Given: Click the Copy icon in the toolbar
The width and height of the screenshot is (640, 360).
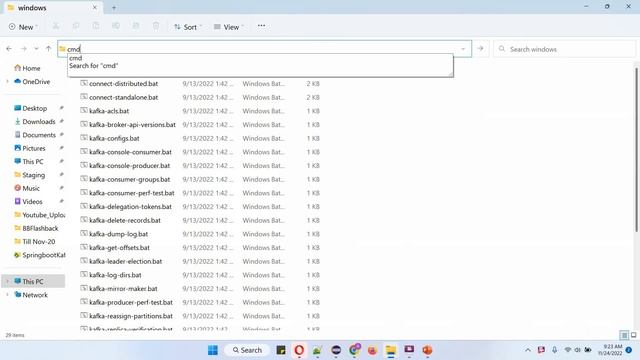Looking at the screenshot, I should (76, 27).
